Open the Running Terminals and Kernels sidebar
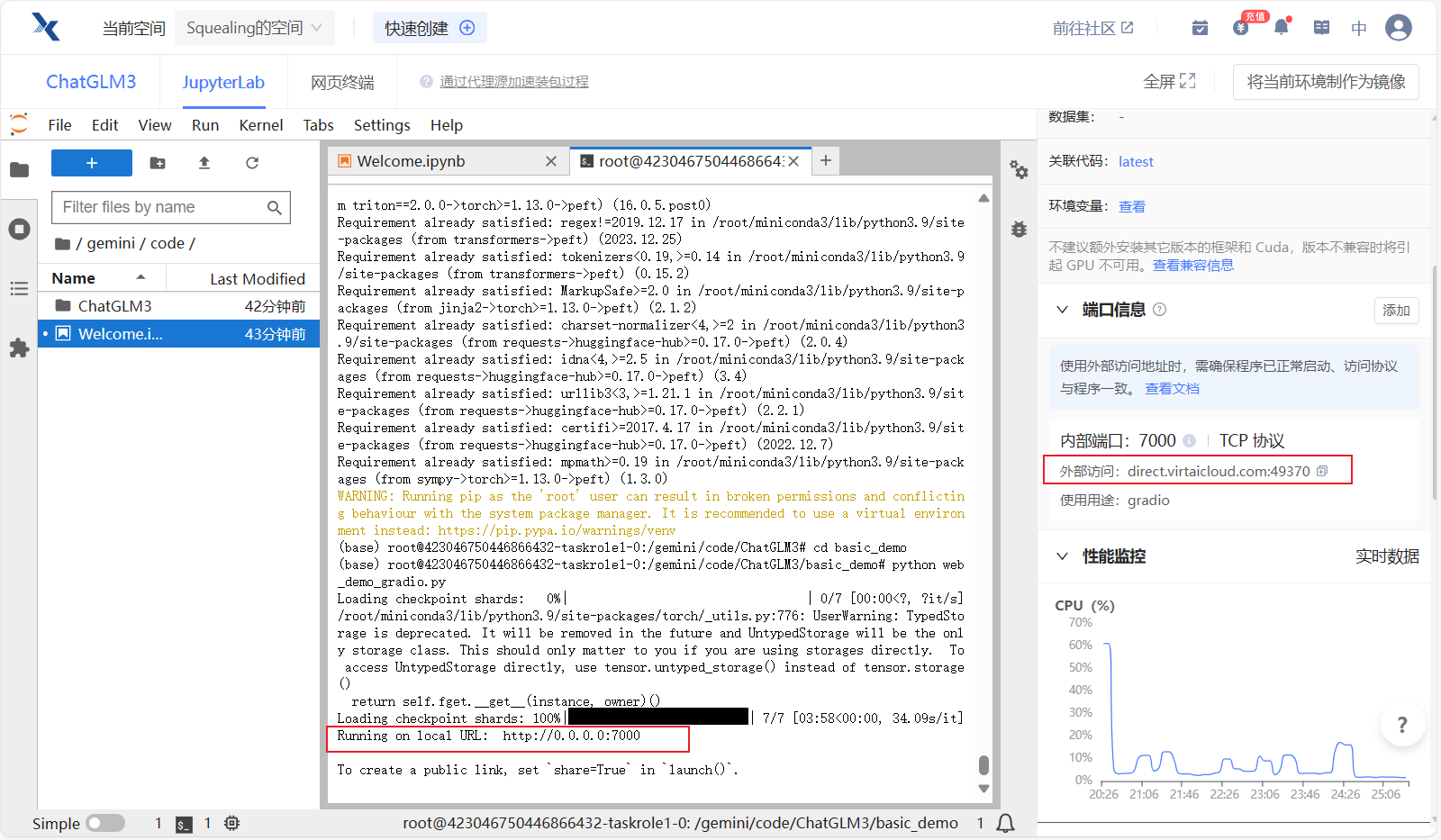This screenshot has width=1441, height=840. (x=19, y=230)
